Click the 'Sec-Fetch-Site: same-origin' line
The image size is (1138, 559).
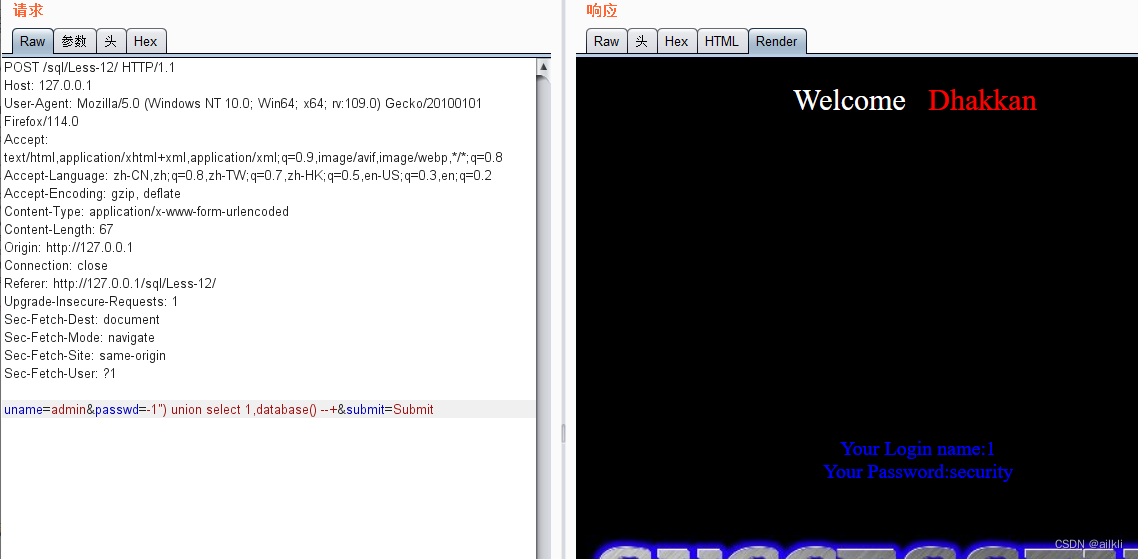coord(85,356)
